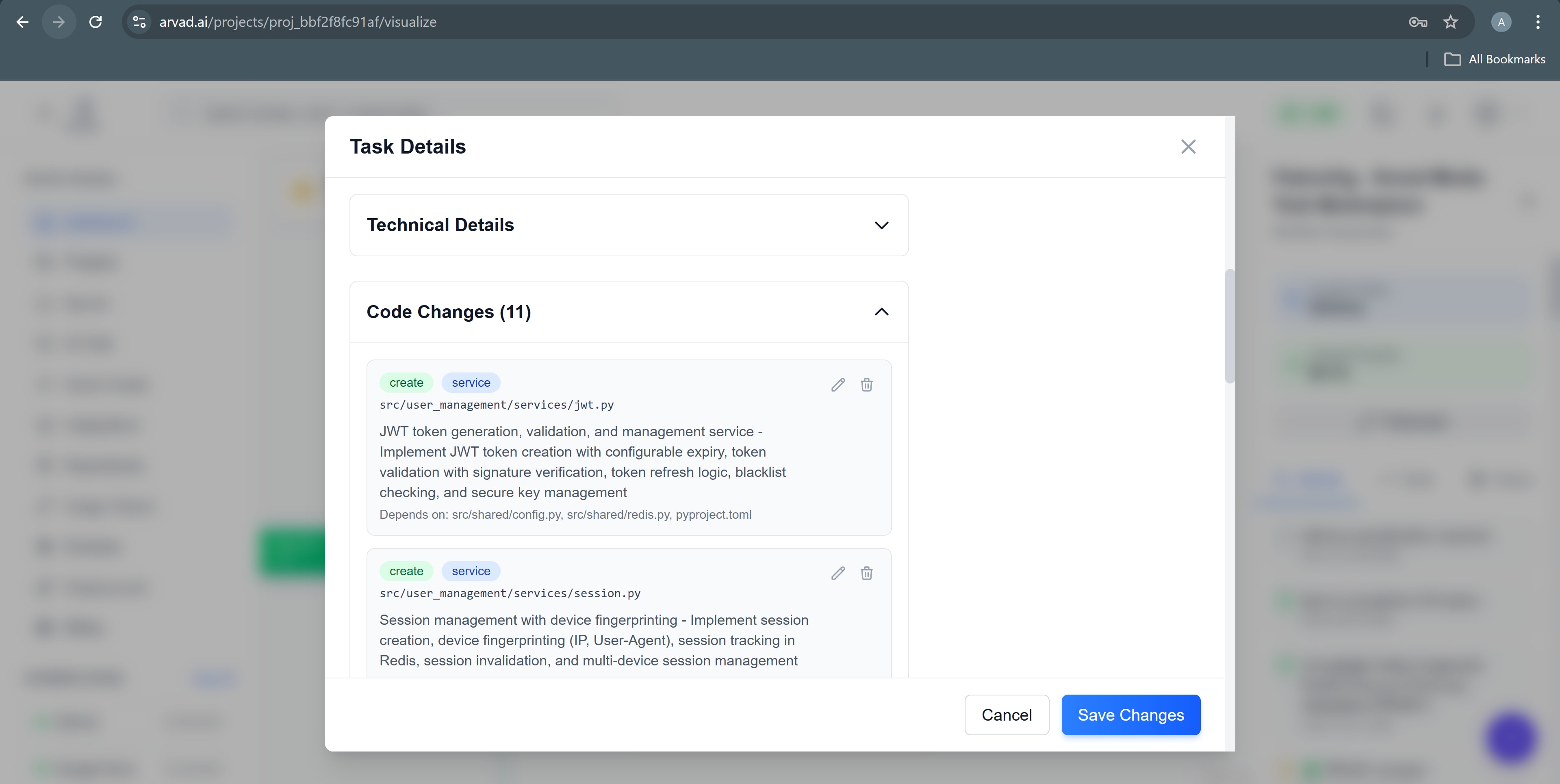The height and width of the screenshot is (784, 1560).
Task: View site information in the address bar
Action: coord(139,22)
